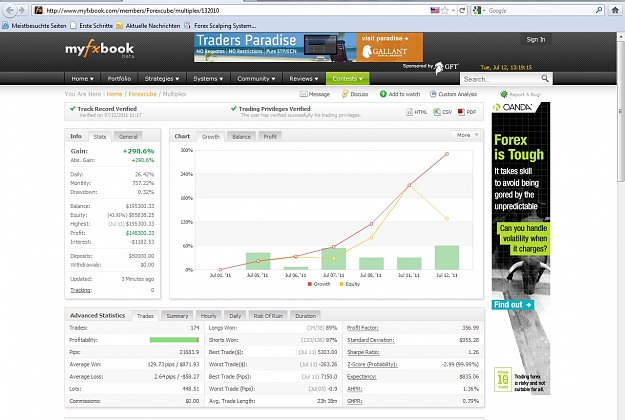Image resolution: width=625 pixels, height=420 pixels.
Task: Open the Home menu dropdown
Action: click(x=82, y=79)
